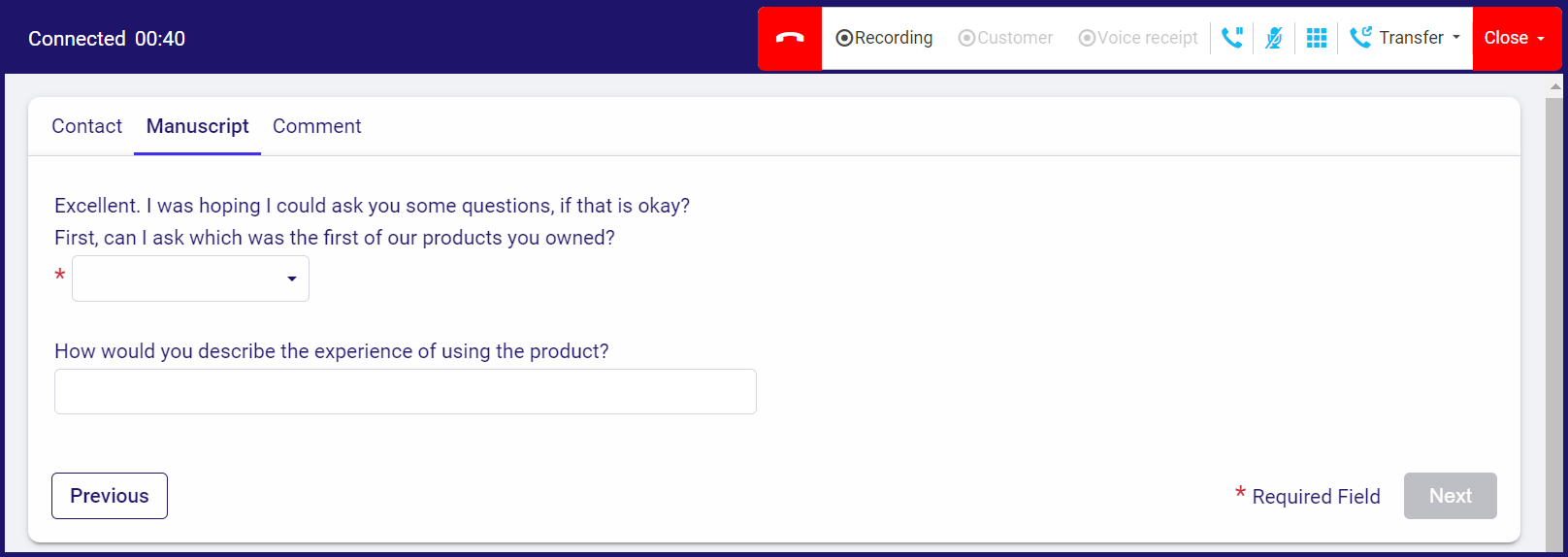Image resolution: width=1568 pixels, height=557 pixels.
Task: Mute the microphone
Action: [1274, 38]
